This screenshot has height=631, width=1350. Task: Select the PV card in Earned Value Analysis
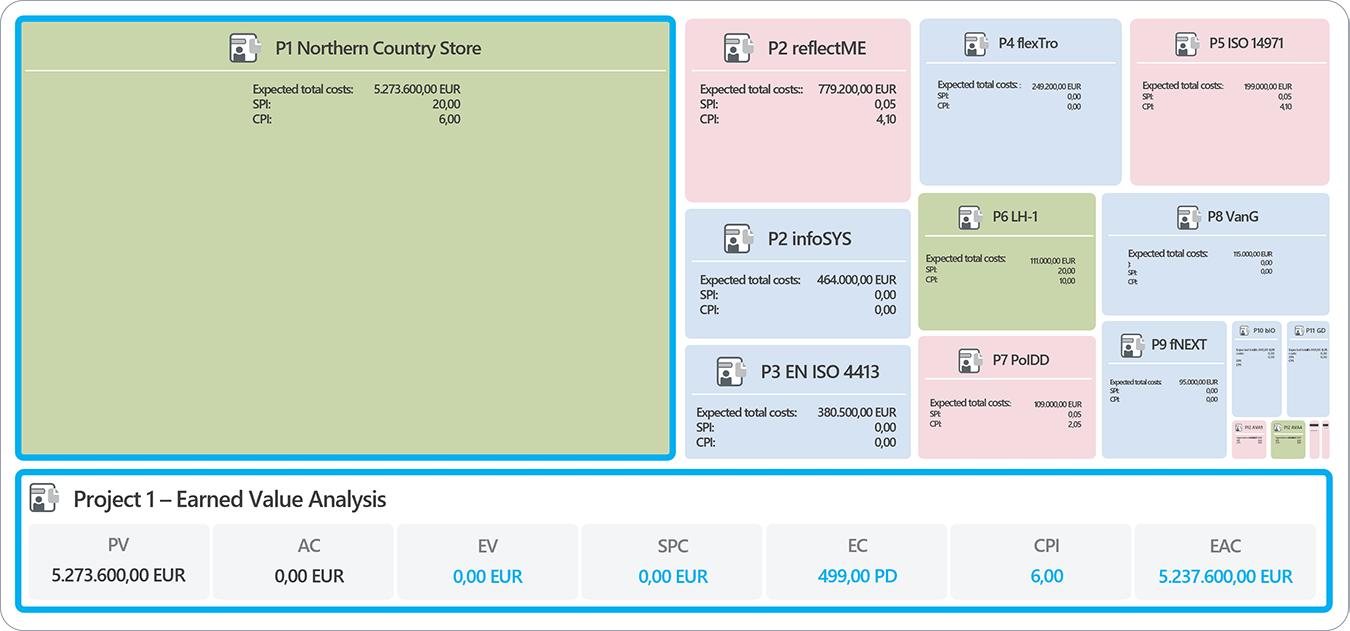pos(119,561)
